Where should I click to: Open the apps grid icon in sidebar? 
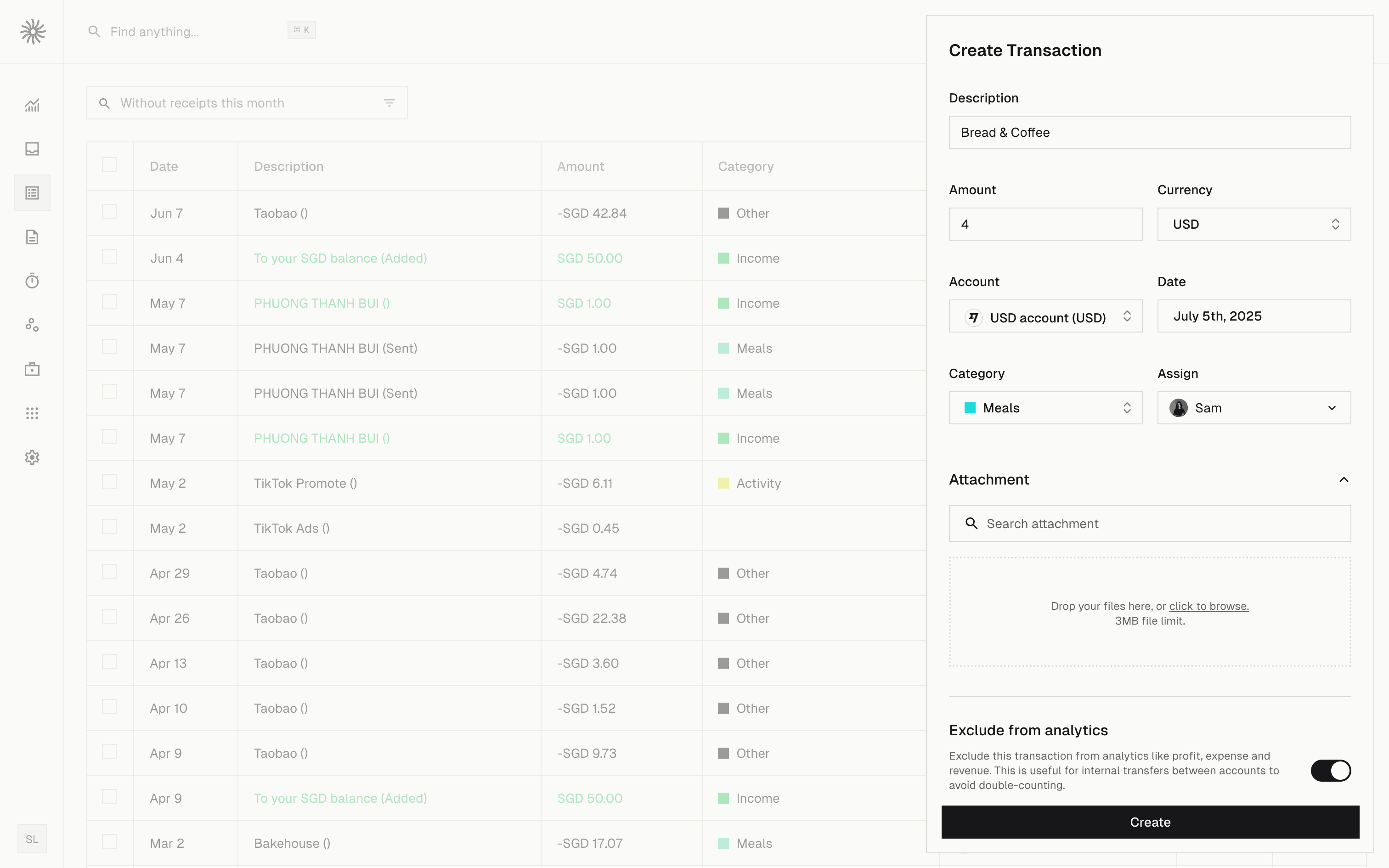pos(32,413)
